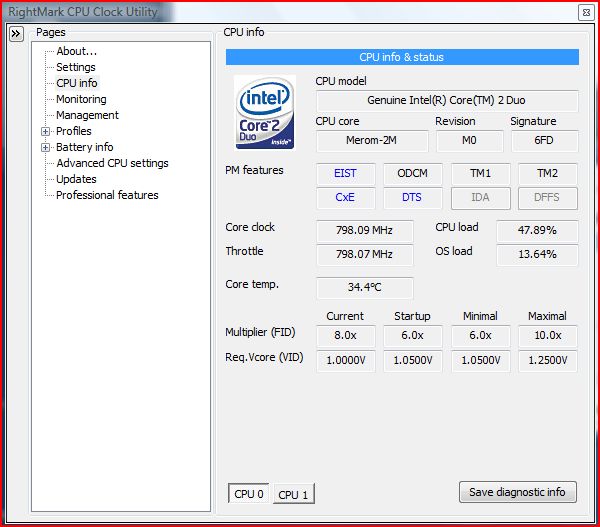The height and width of the screenshot is (527, 600).
Task: Open the Settings page
Action: click(76, 67)
